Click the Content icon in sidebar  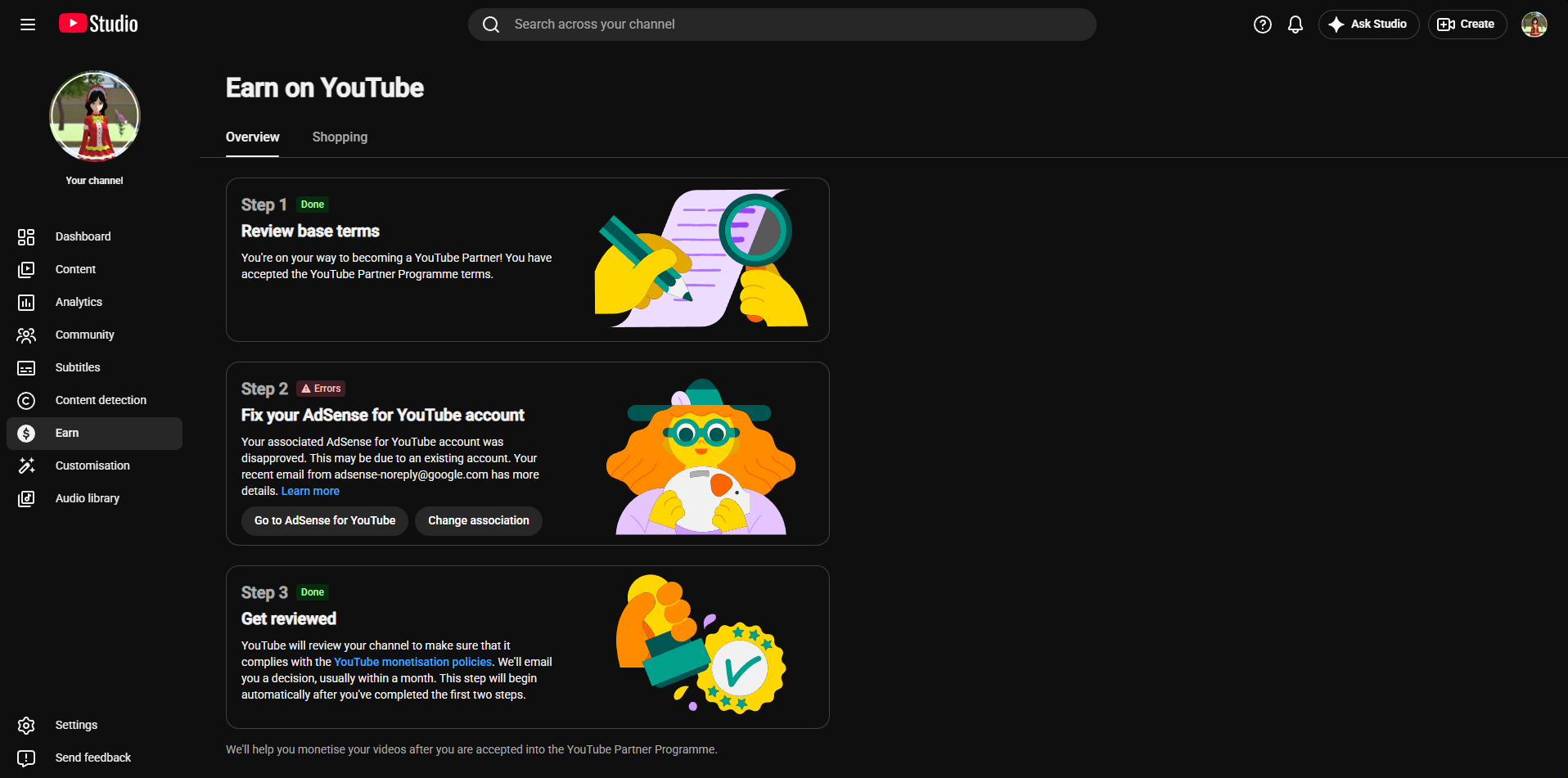pyautogui.click(x=26, y=270)
